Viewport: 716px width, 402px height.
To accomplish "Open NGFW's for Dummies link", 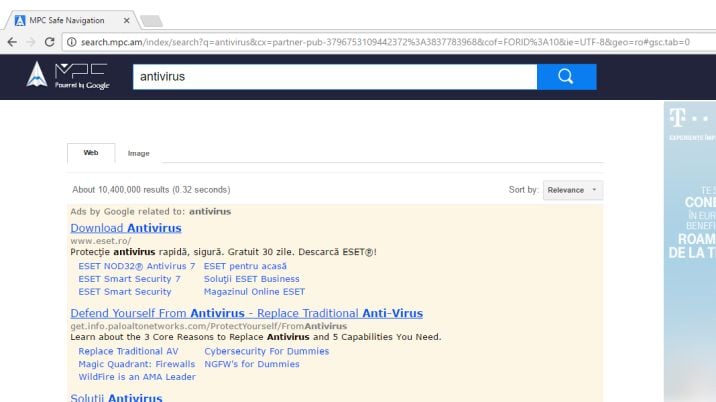I will 252,364.
